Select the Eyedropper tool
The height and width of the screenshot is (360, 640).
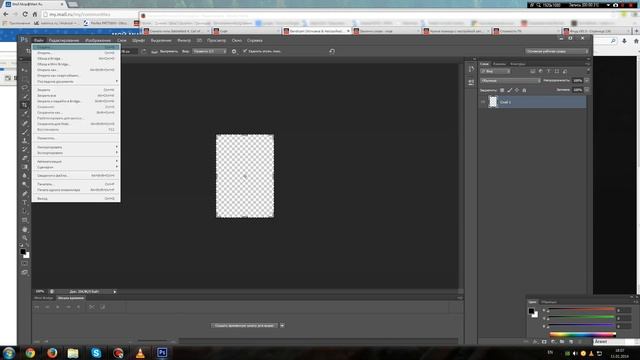pos(24,114)
